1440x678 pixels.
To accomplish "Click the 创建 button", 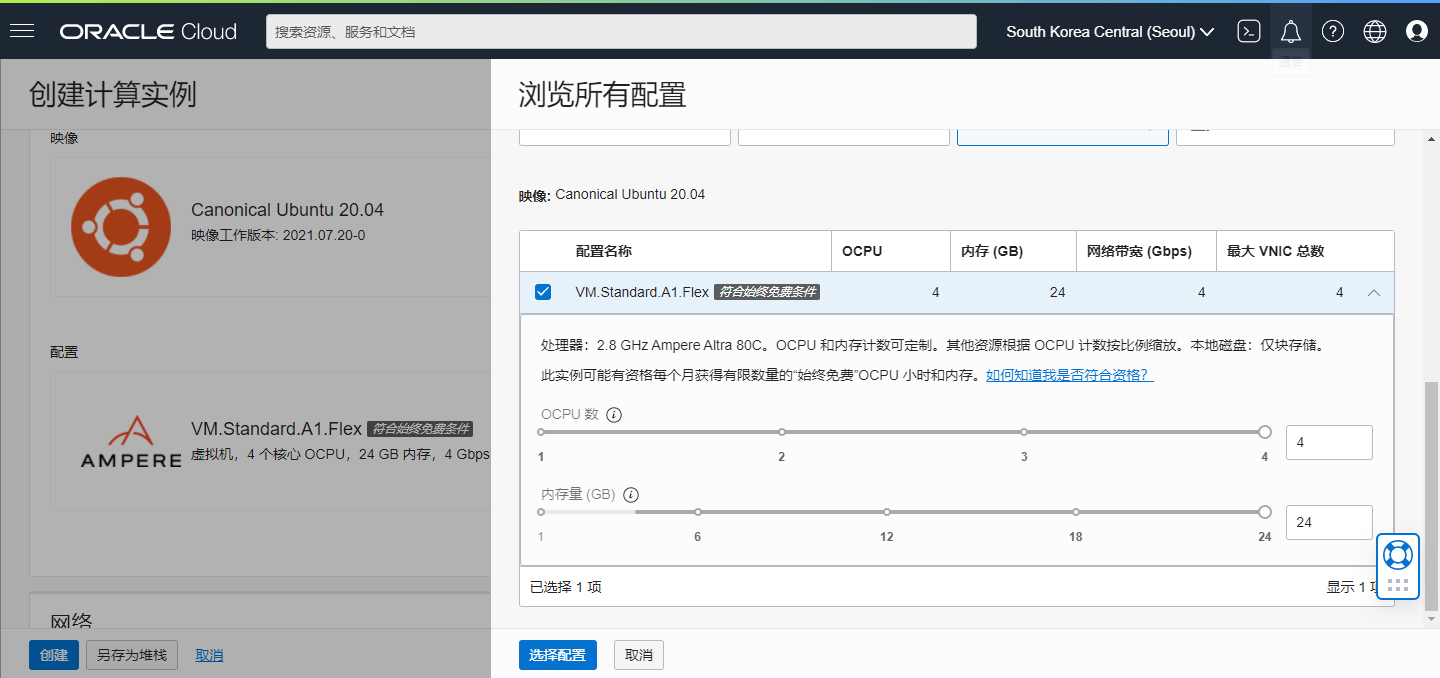I will pyautogui.click(x=54, y=655).
